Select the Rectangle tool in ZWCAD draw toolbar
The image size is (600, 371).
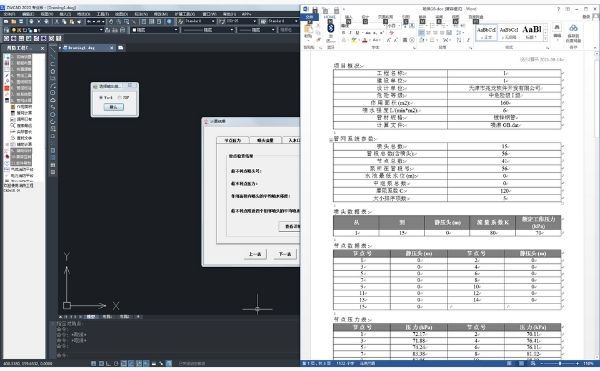pyautogui.click(x=53, y=78)
